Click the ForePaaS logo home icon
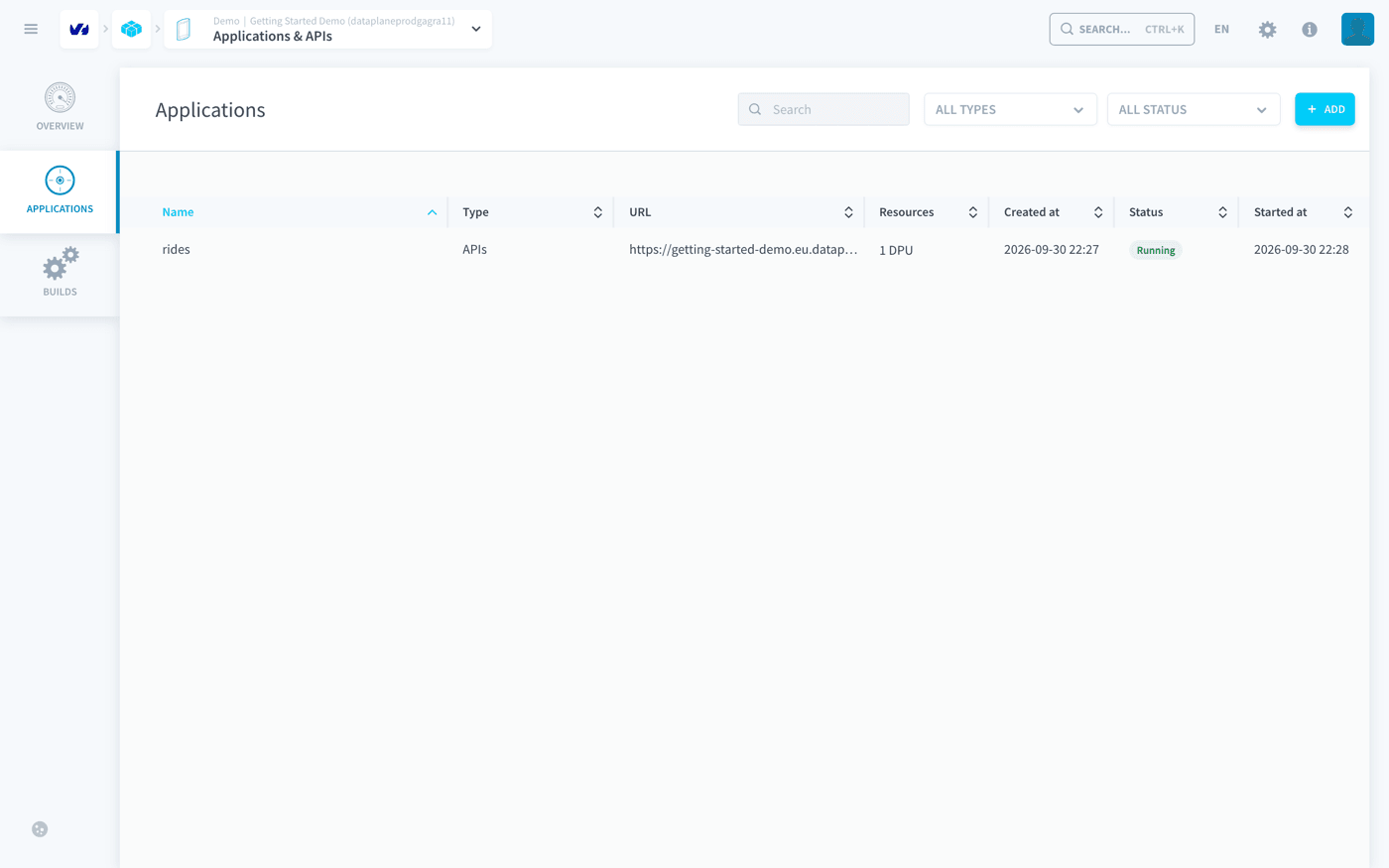1389x868 pixels. [79, 30]
